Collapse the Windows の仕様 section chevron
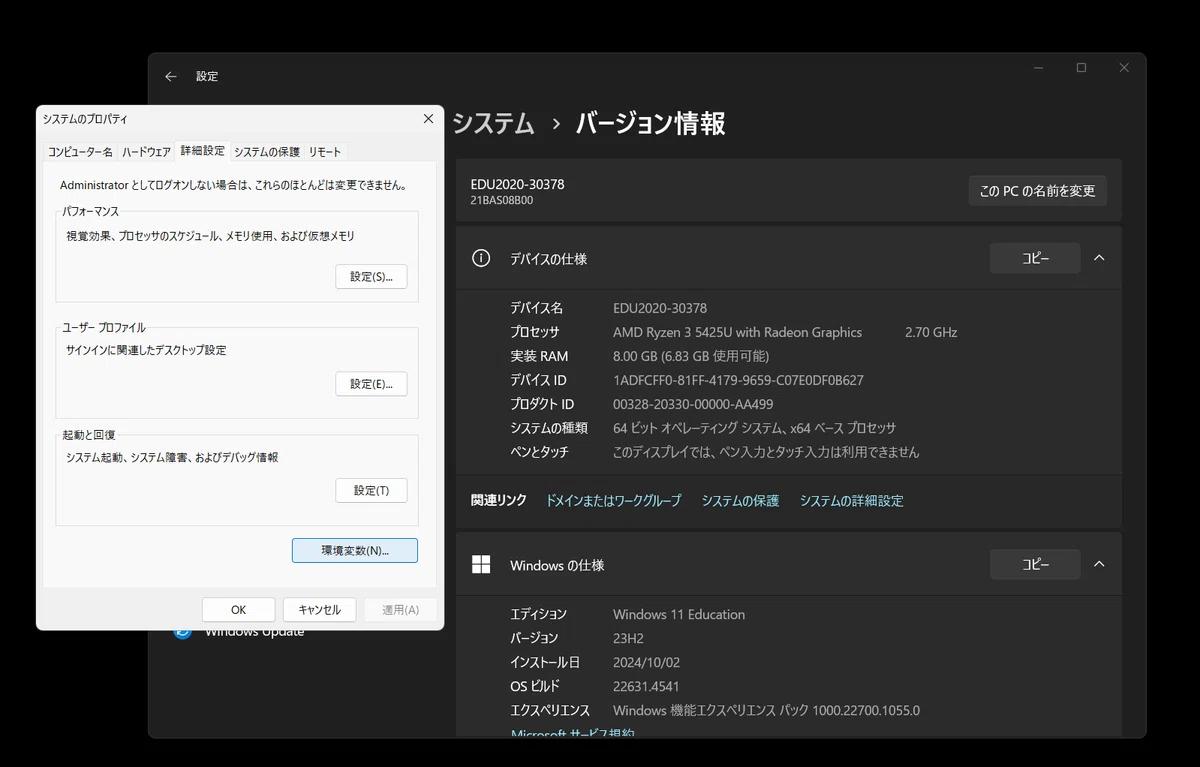Image resolution: width=1200 pixels, height=767 pixels. click(1099, 564)
